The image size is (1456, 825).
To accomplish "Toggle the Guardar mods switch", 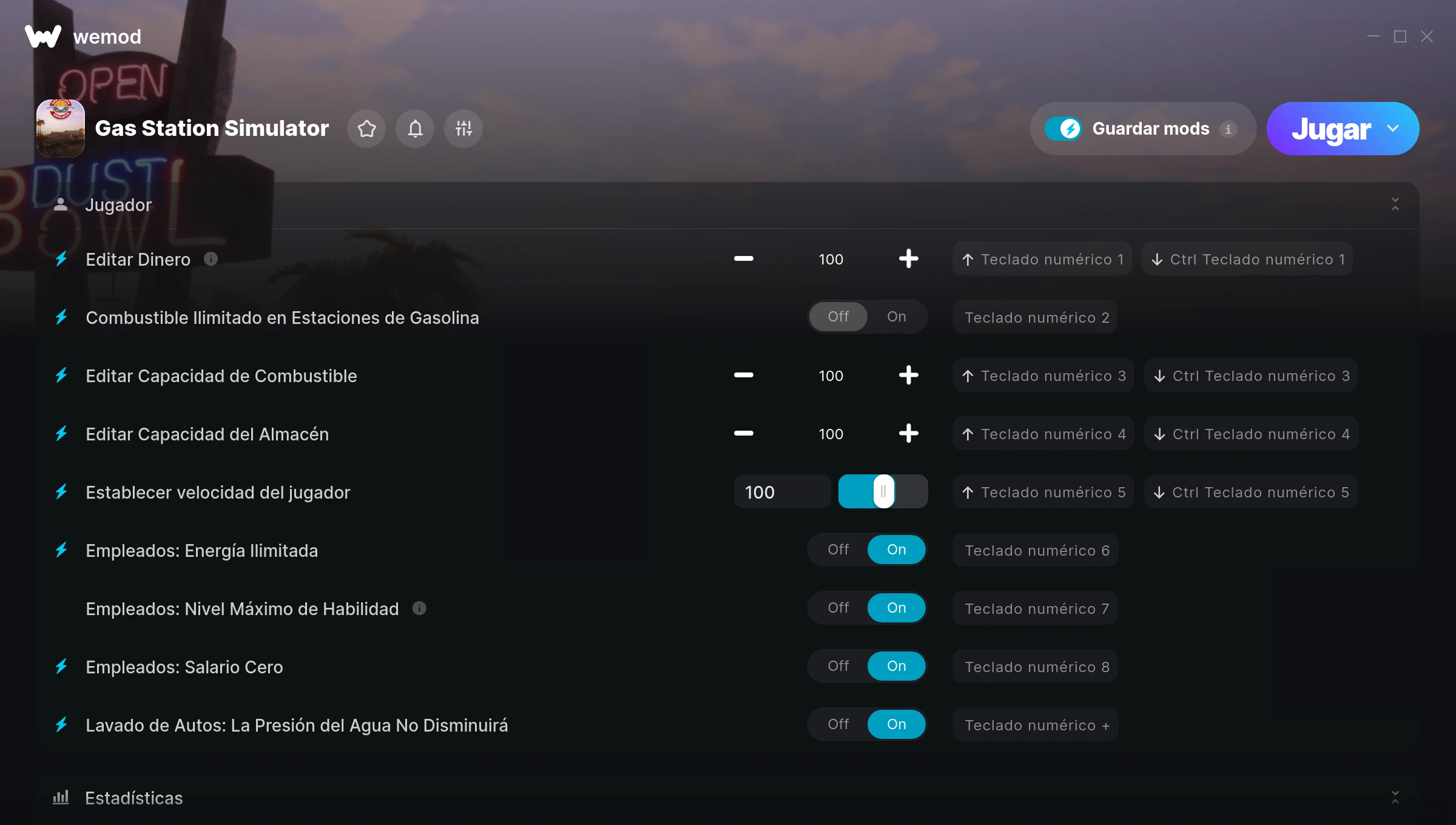I will pos(1063,129).
